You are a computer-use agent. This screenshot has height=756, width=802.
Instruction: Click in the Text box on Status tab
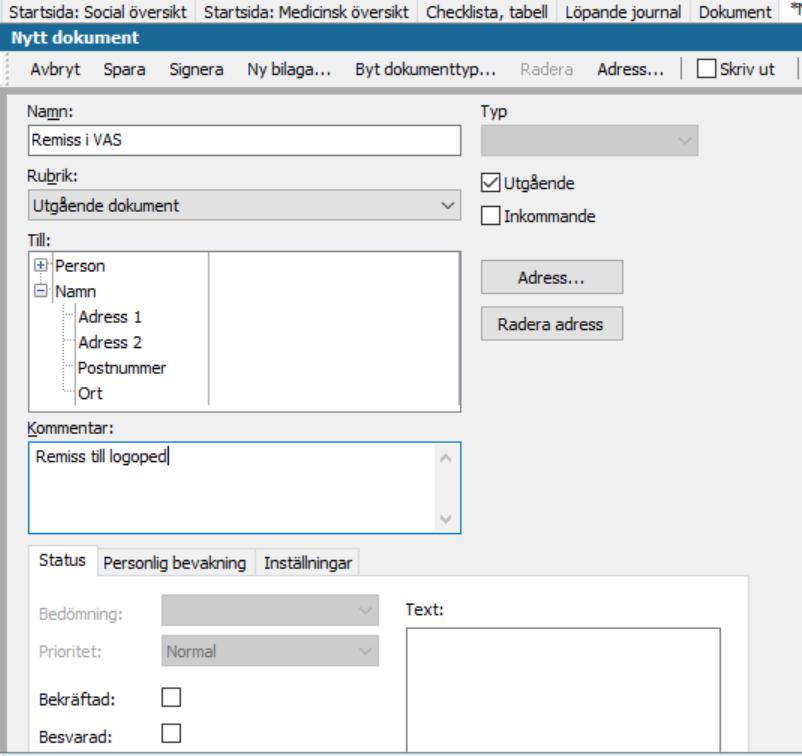coord(563,690)
